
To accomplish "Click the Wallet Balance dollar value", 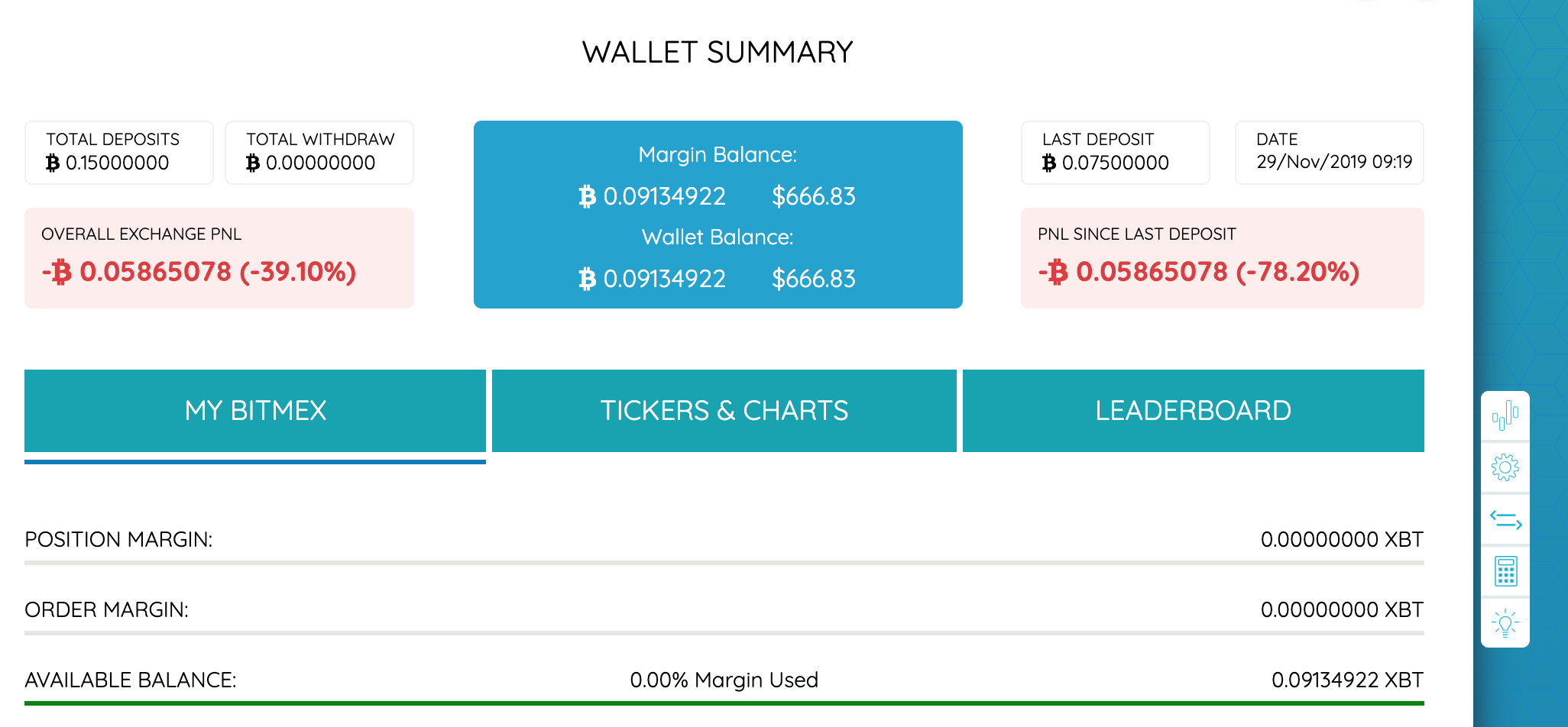I will click(x=813, y=279).
